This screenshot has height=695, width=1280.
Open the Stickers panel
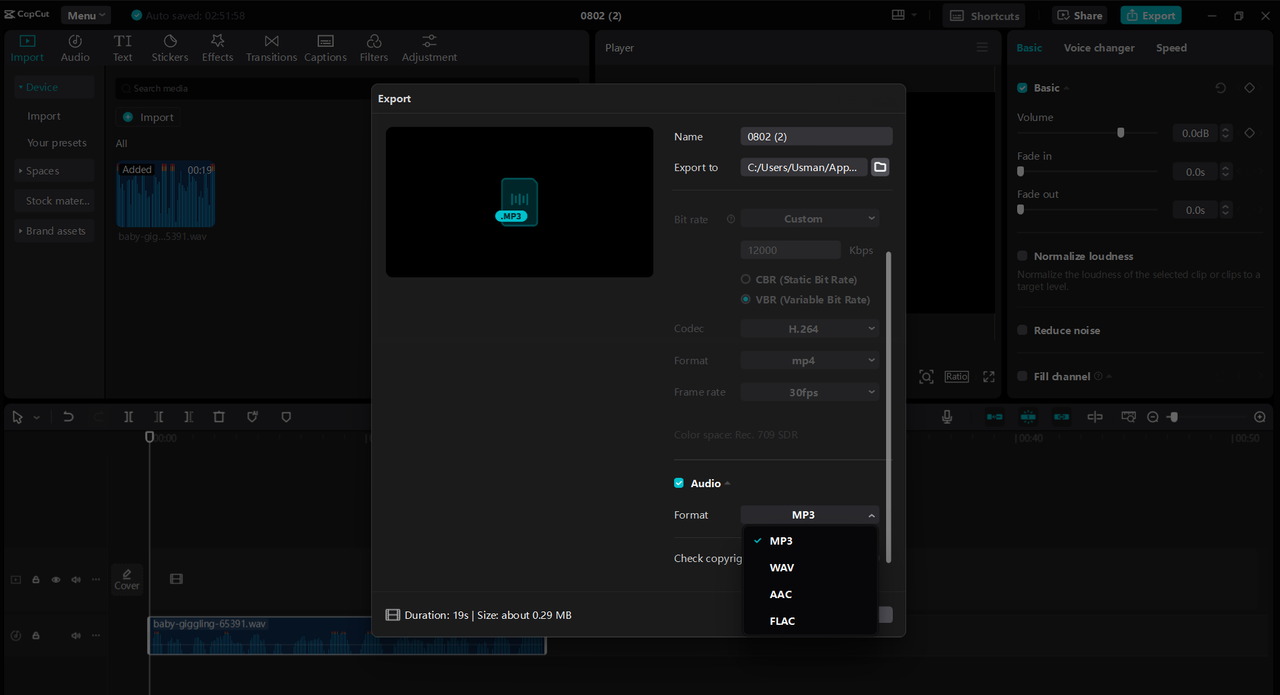(x=169, y=47)
